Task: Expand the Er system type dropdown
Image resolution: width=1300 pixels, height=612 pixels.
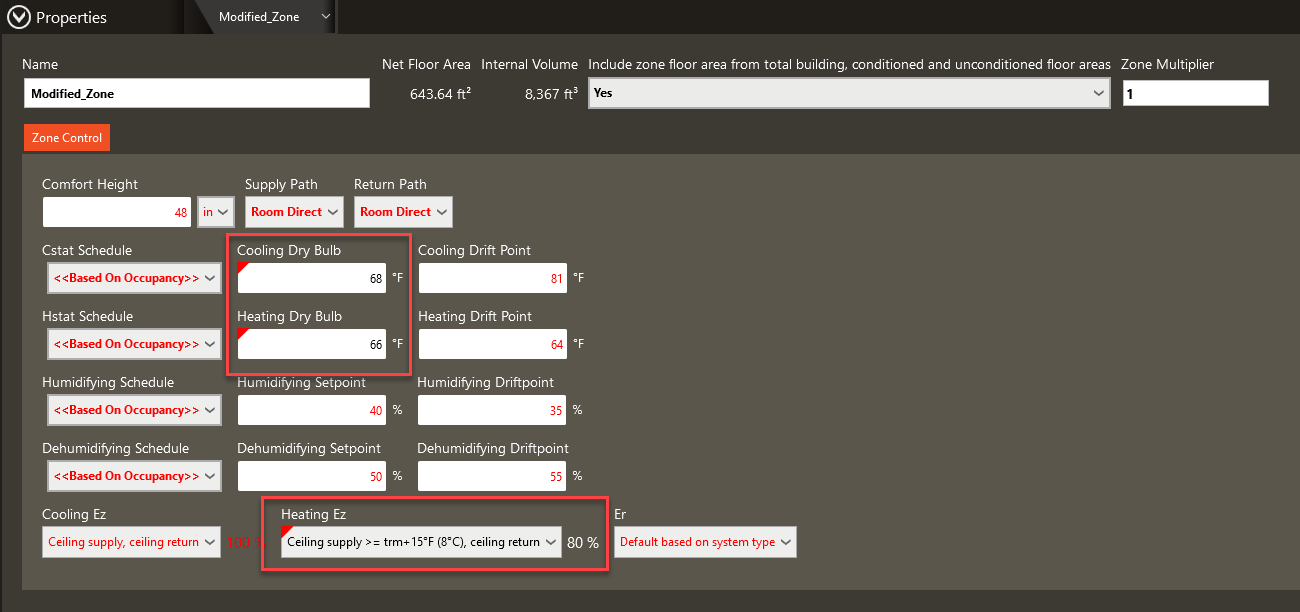Action: click(x=705, y=542)
